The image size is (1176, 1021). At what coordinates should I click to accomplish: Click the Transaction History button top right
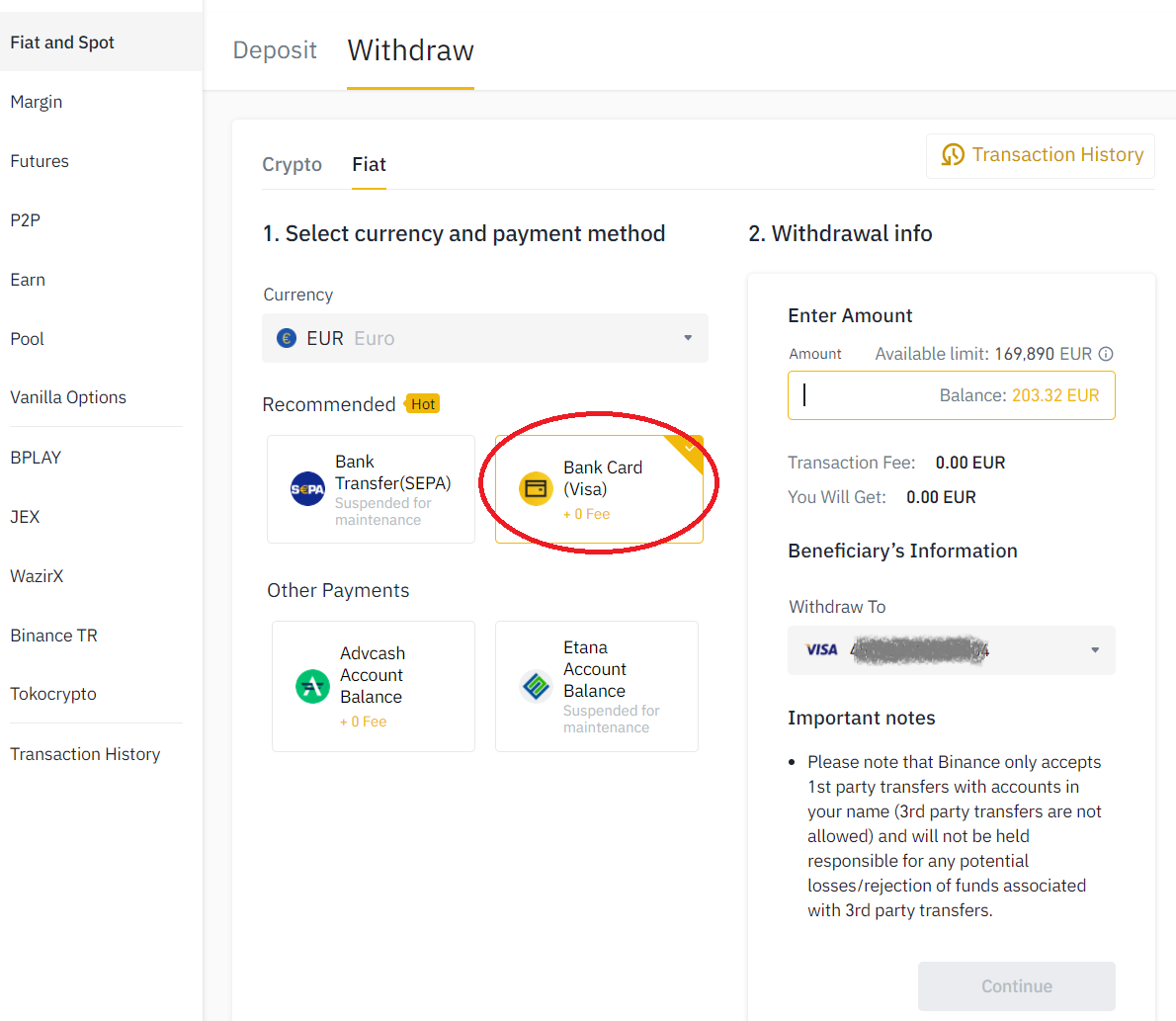click(x=1041, y=155)
